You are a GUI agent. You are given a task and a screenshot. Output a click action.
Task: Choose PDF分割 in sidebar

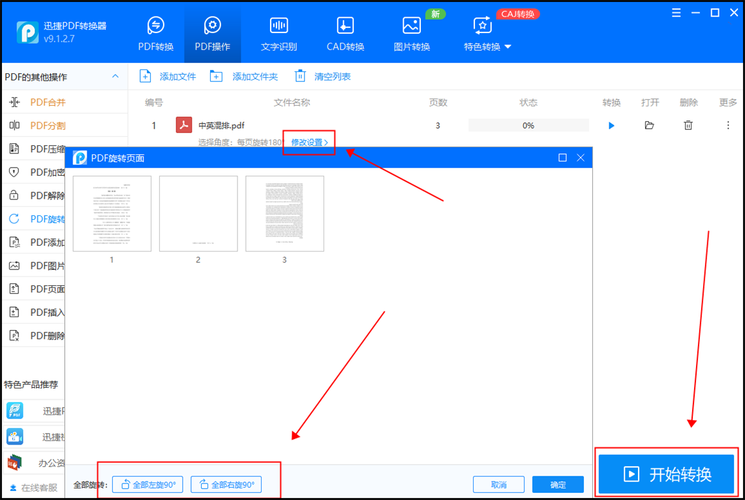coord(50,126)
